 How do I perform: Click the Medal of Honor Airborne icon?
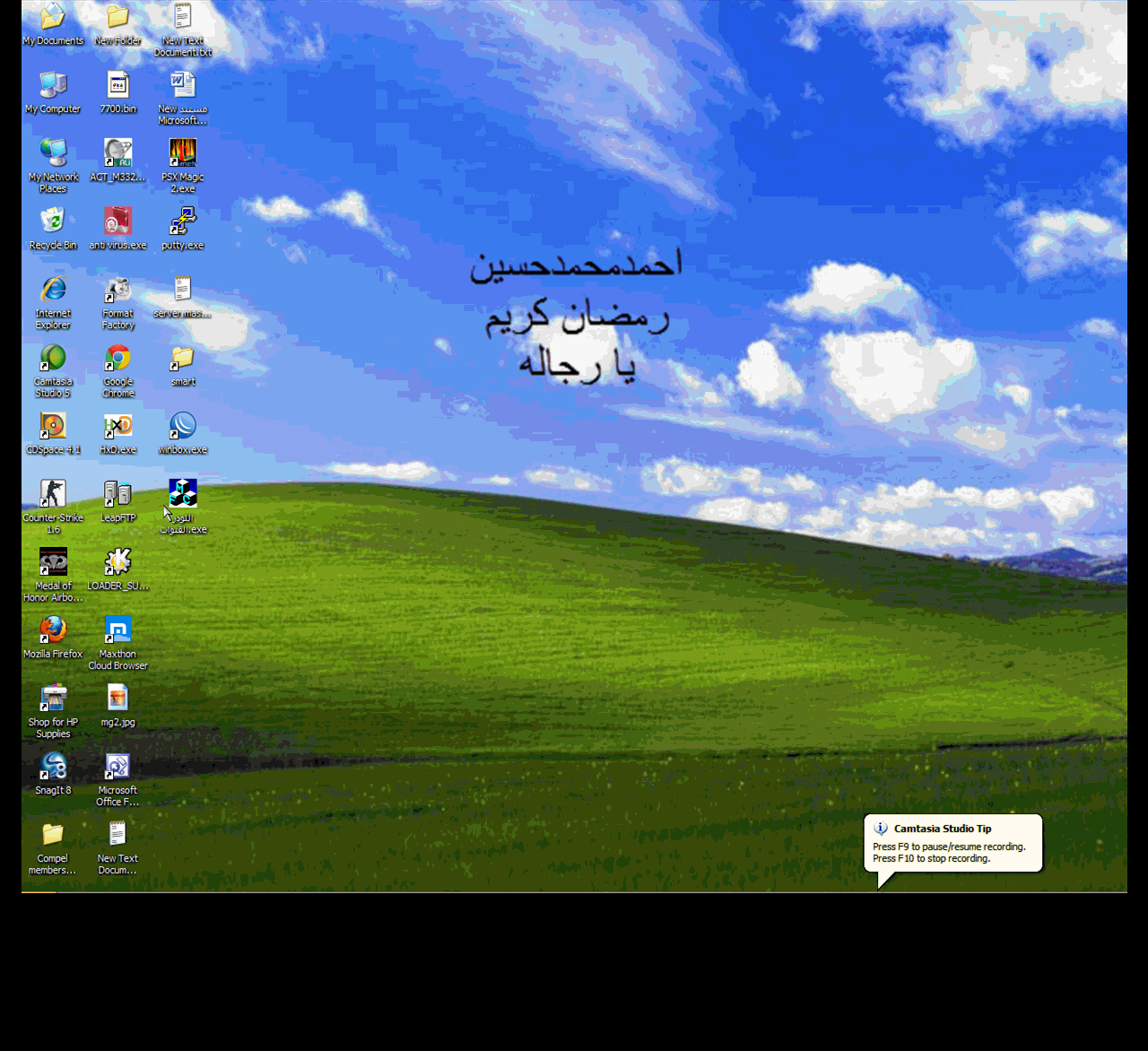point(53,562)
